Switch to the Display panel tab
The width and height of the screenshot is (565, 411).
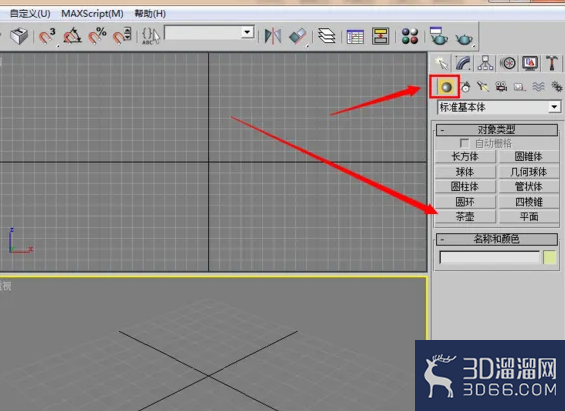530,63
